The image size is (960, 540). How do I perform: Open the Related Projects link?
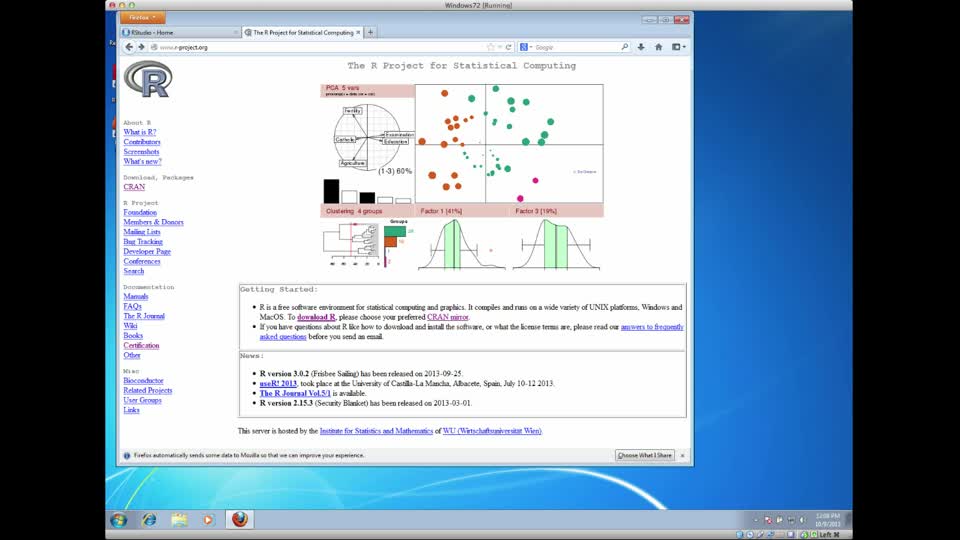[148, 391]
